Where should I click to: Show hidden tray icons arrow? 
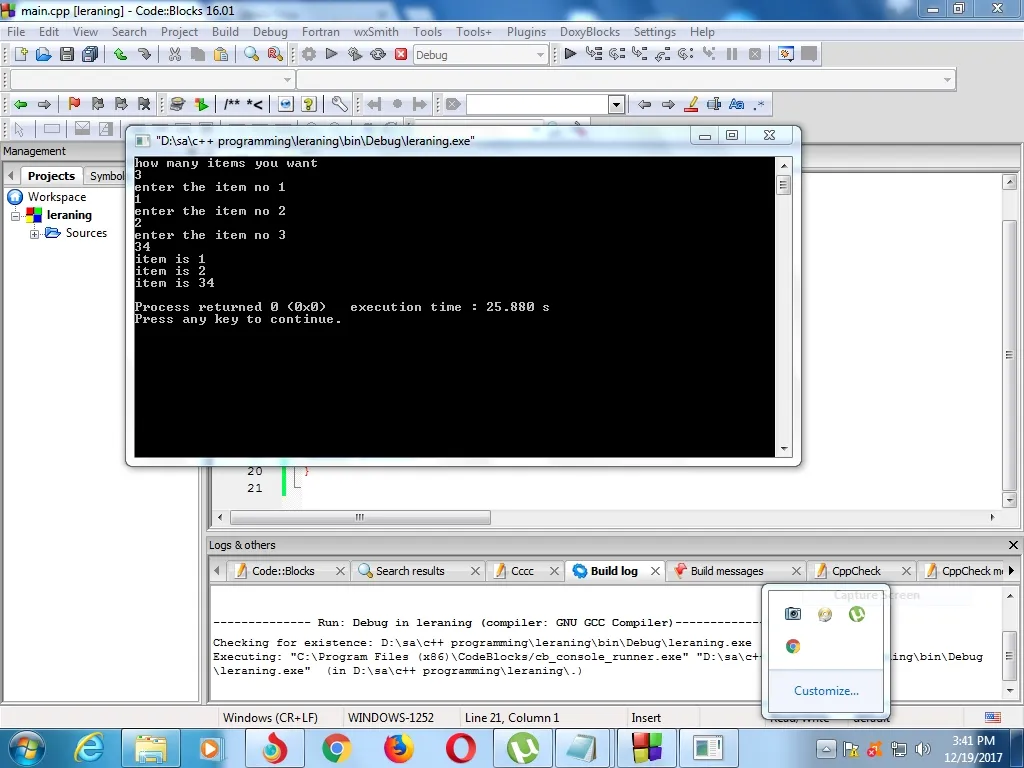825,749
